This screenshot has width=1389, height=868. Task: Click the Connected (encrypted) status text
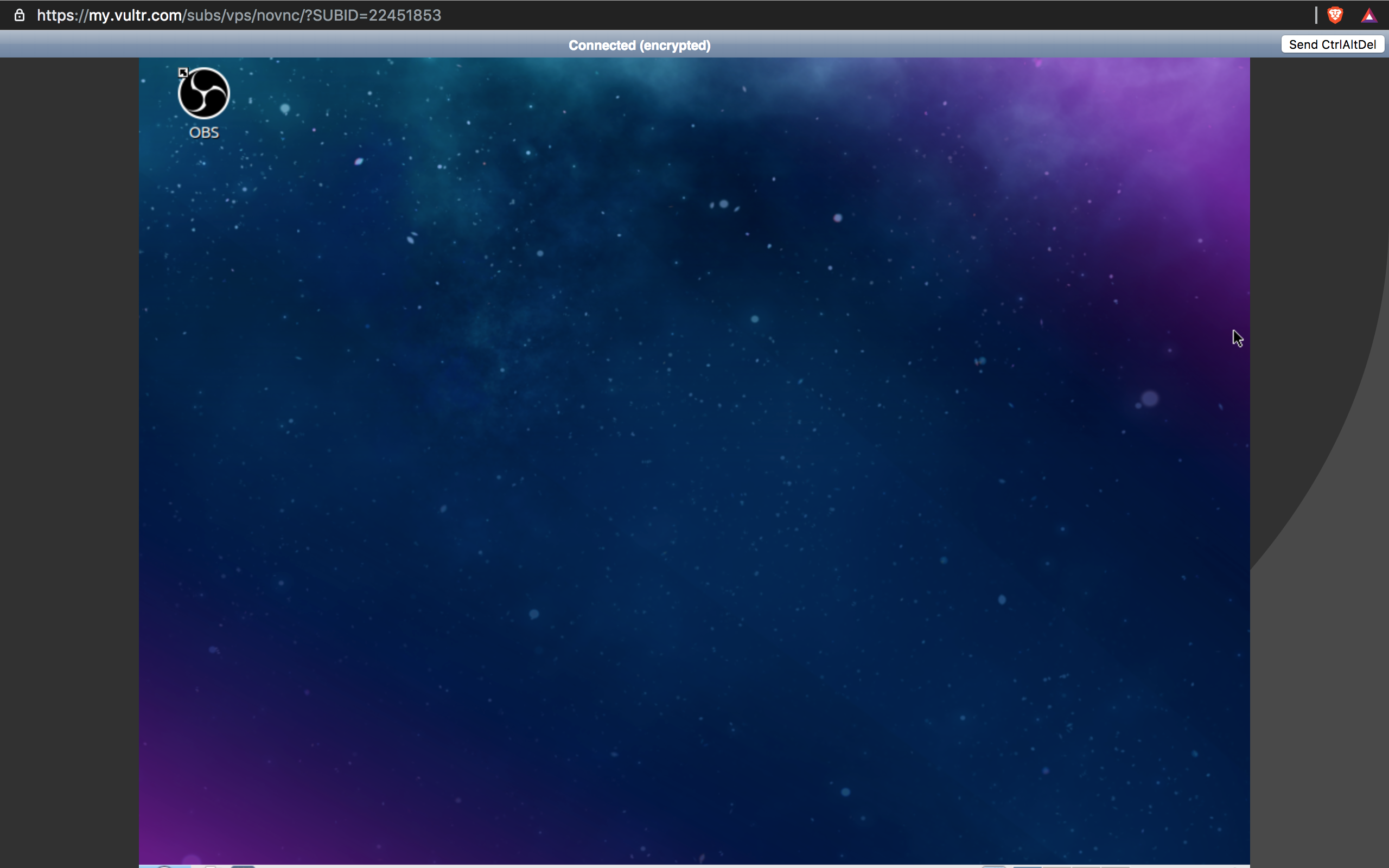pyautogui.click(x=639, y=46)
